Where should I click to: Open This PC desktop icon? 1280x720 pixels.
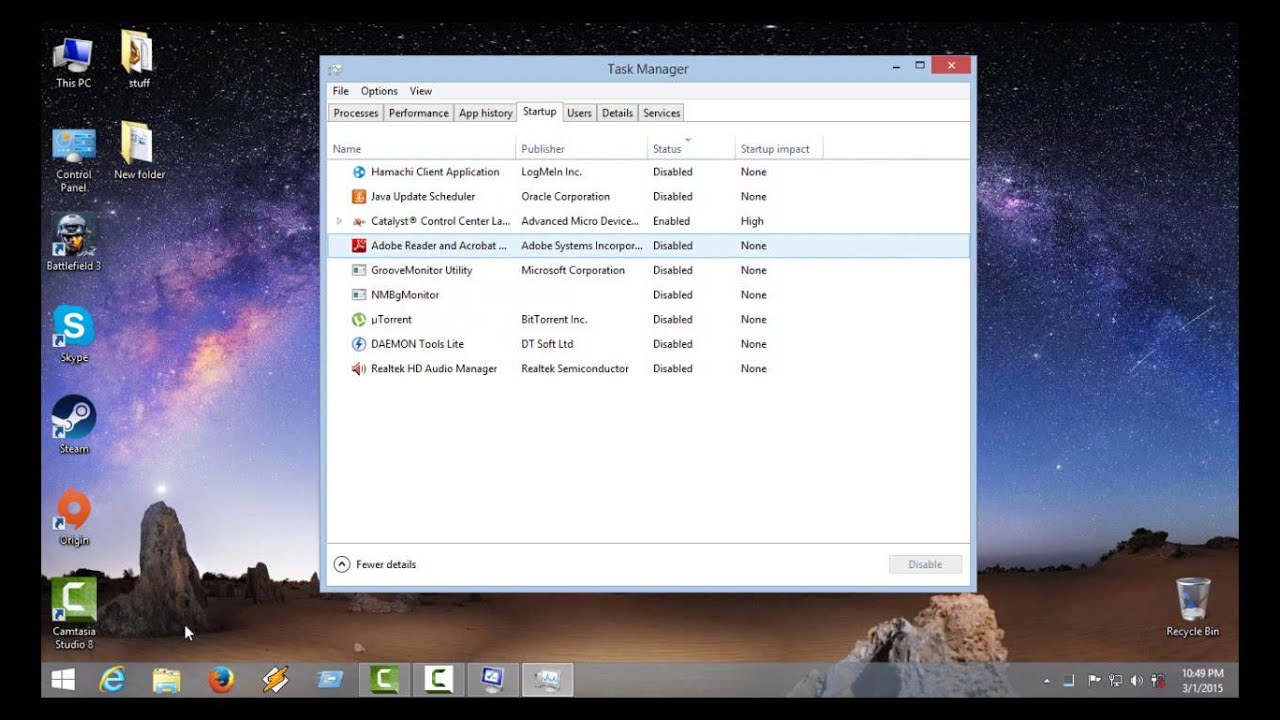point(73,62)
